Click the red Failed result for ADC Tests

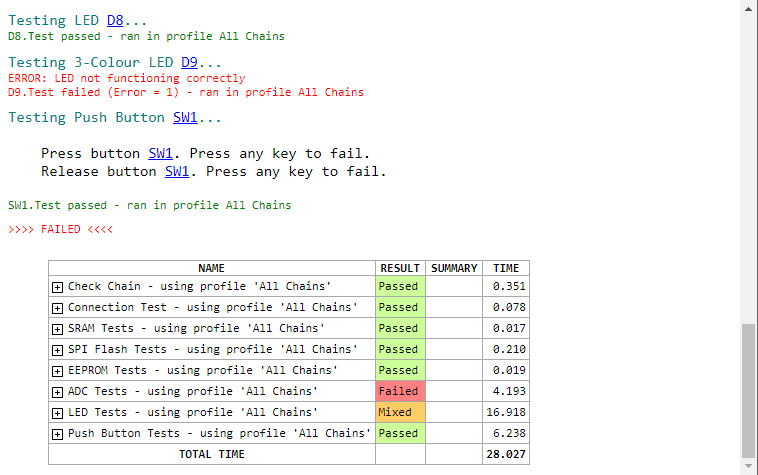400,391
